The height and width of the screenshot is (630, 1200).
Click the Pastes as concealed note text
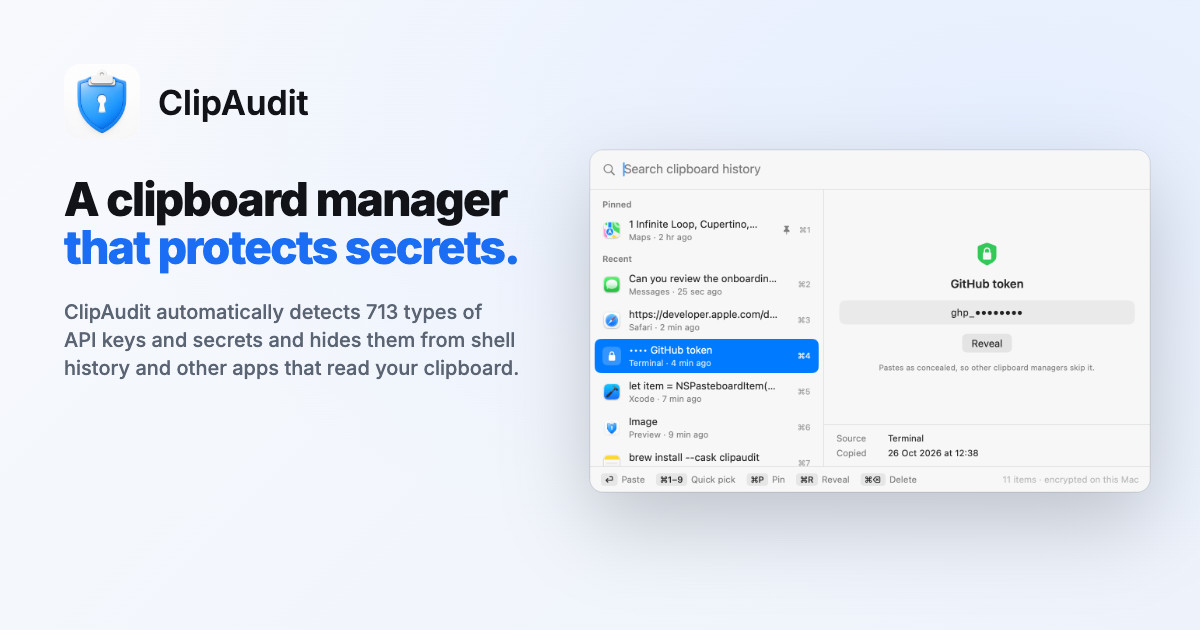(x=986, y=368)
